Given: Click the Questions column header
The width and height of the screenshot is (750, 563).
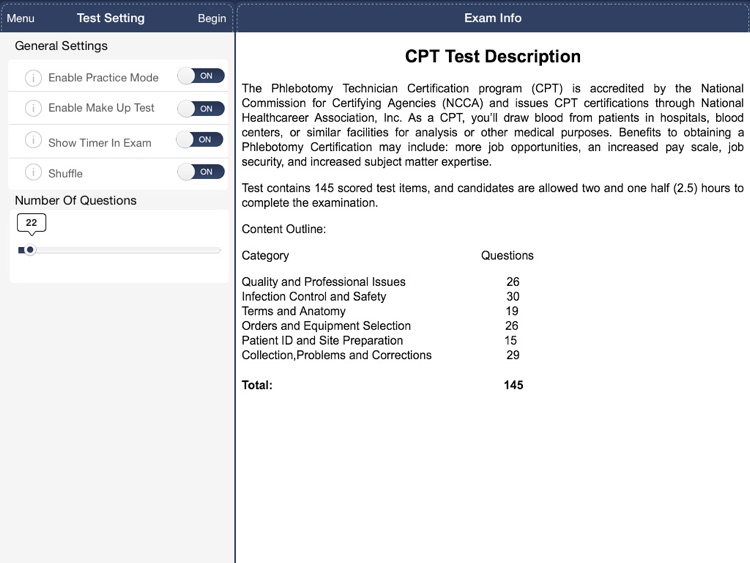Looking at the screenshot, I should (x=507, y=255).
